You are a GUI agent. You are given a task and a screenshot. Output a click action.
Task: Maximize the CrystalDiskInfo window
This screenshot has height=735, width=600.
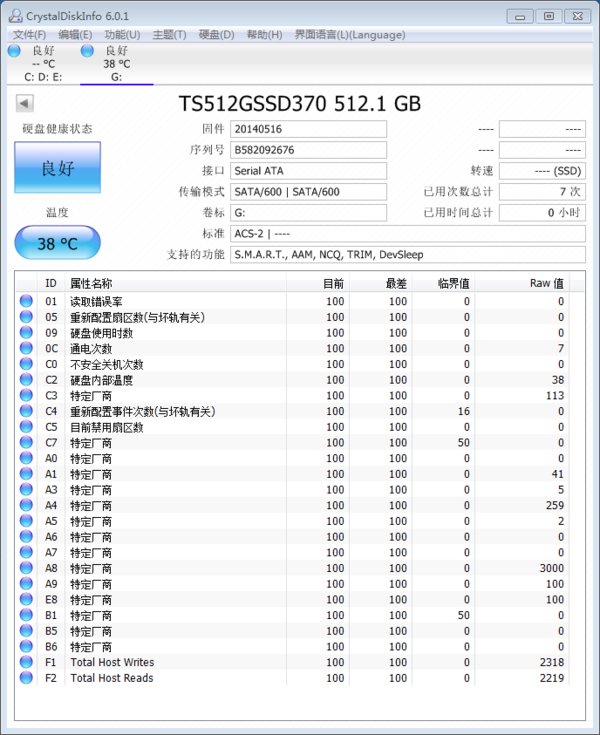pyautogui.click(x=548, y=16)
